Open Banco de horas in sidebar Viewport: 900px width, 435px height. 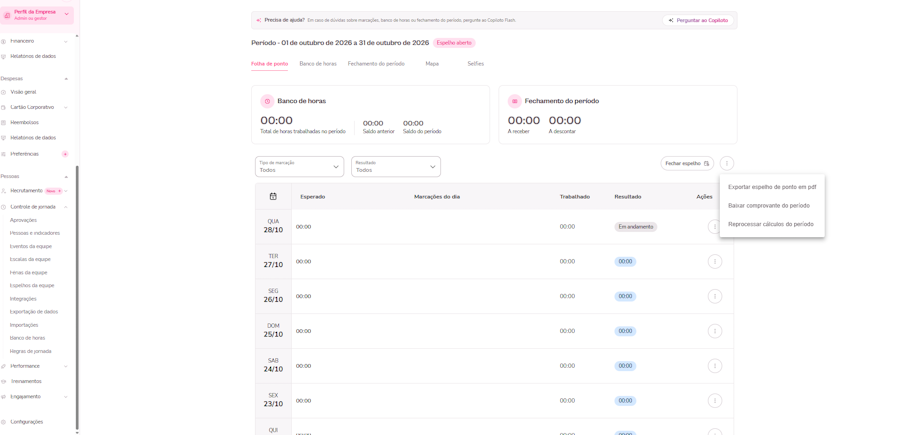28,338
